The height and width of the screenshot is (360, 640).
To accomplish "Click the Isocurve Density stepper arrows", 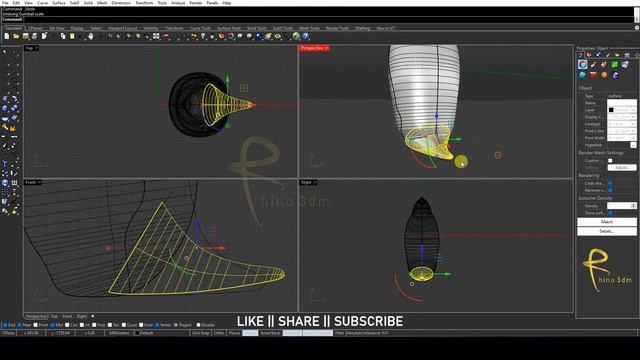I will [633, 206].
